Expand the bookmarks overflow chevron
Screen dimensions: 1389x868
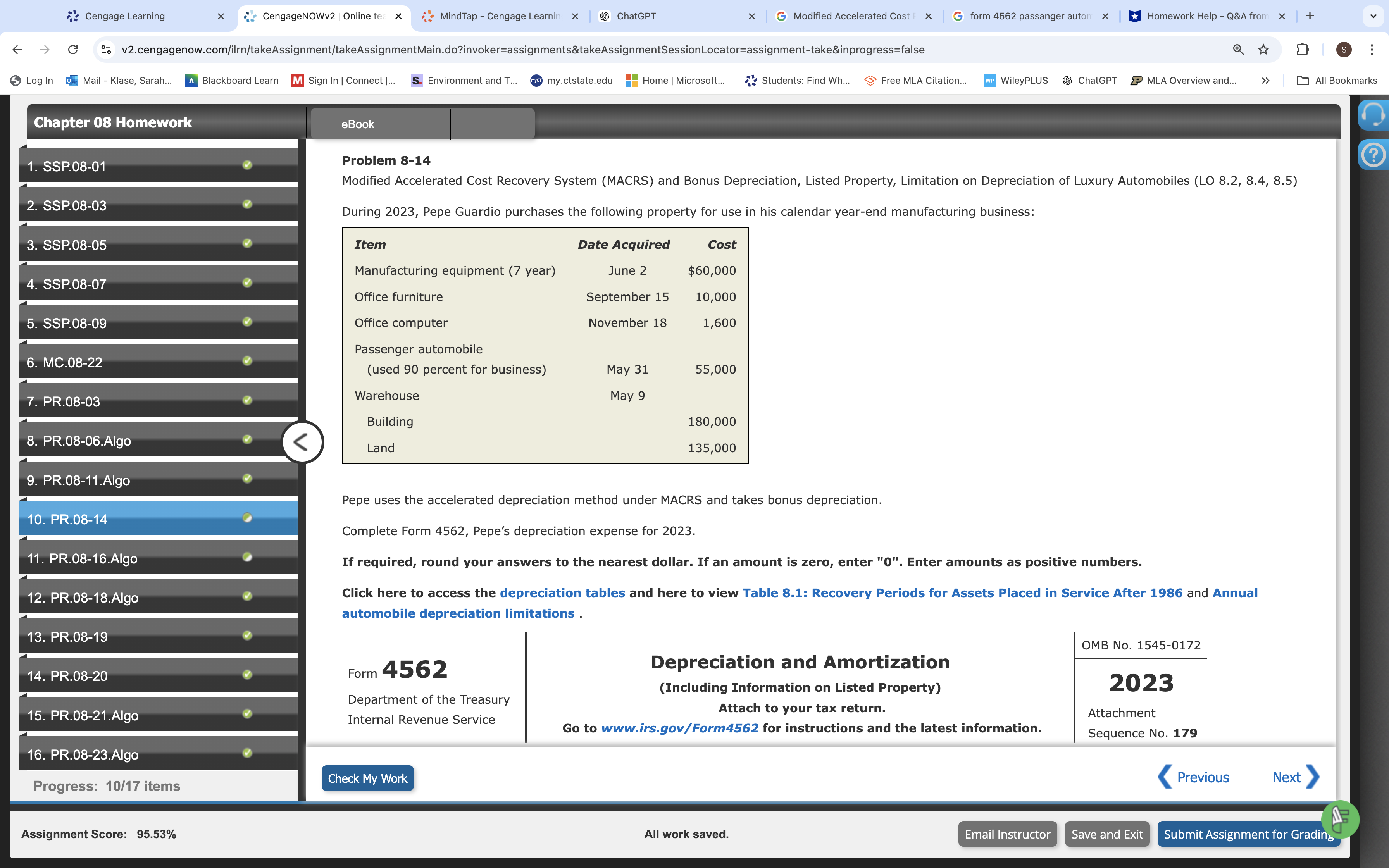pyautogui.click(x=1265, y=80)
